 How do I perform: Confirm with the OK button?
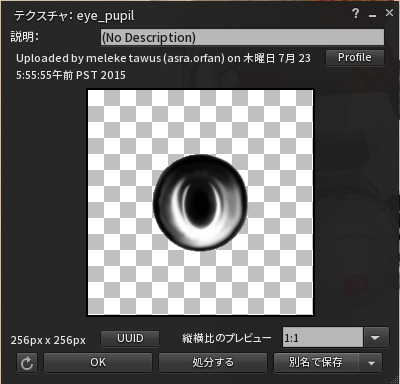click(98, 362)
